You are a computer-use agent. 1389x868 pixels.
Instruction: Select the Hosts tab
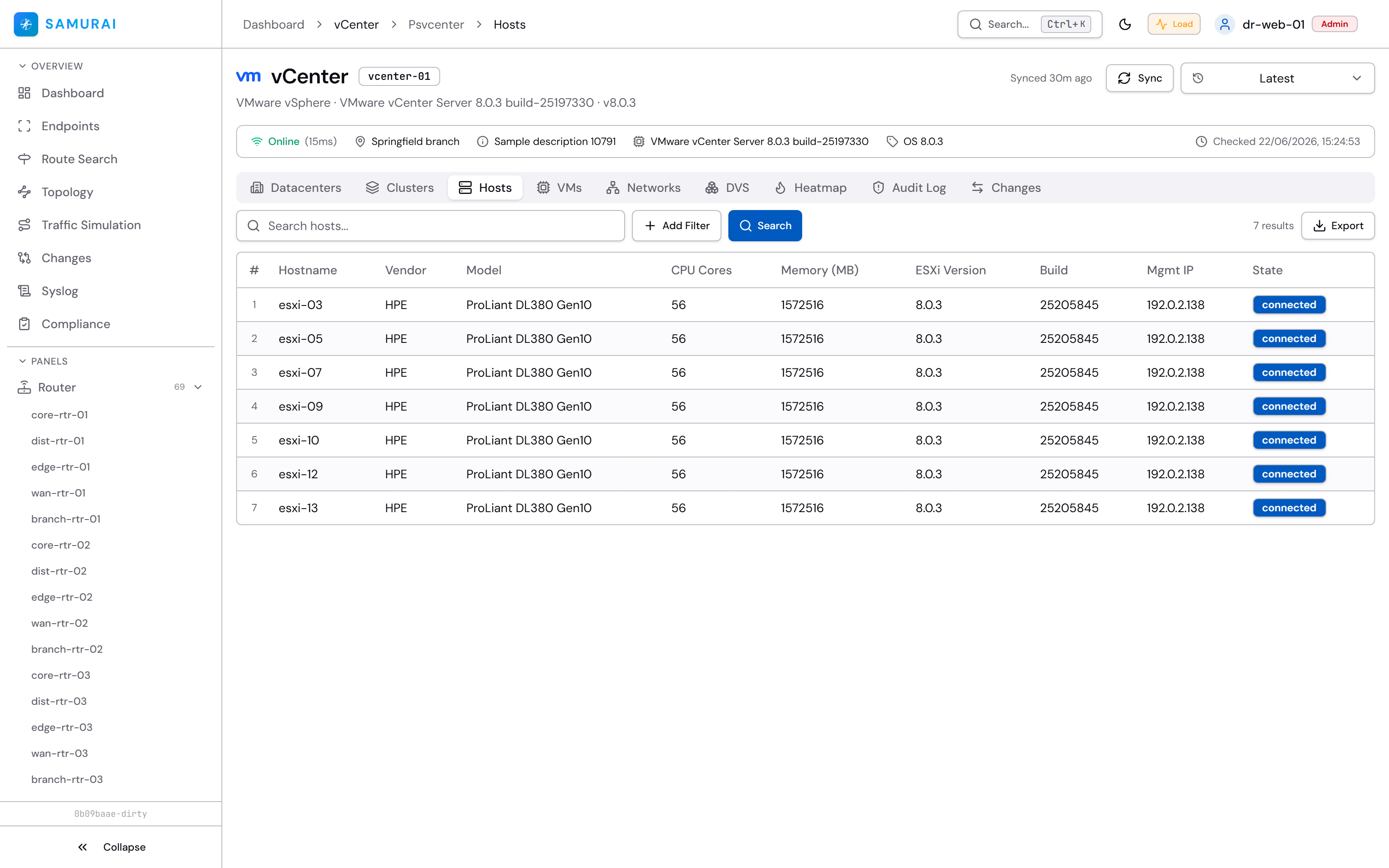click(x=485, y=188)
